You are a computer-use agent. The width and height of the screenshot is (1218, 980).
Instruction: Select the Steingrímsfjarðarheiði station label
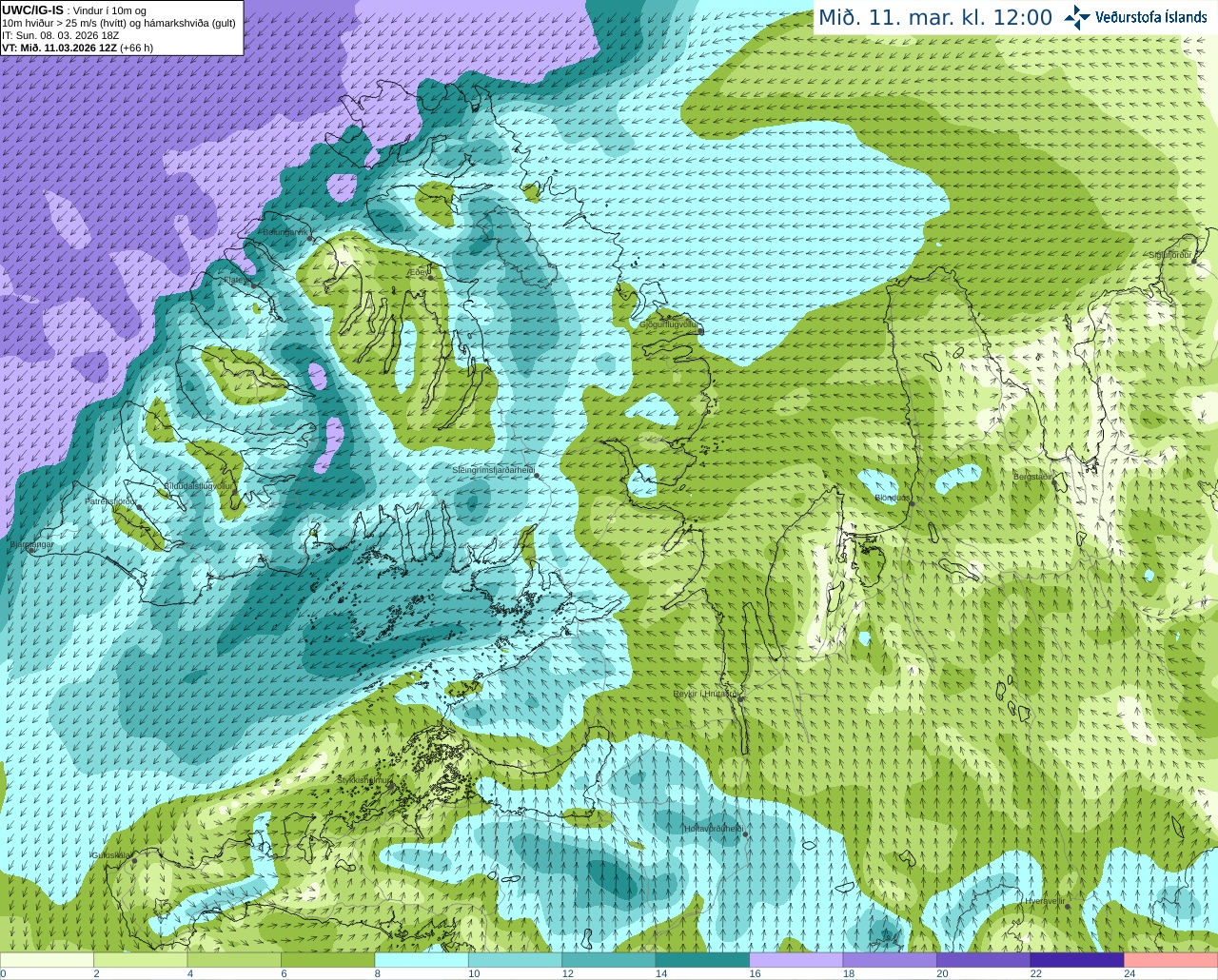point(493,470)
